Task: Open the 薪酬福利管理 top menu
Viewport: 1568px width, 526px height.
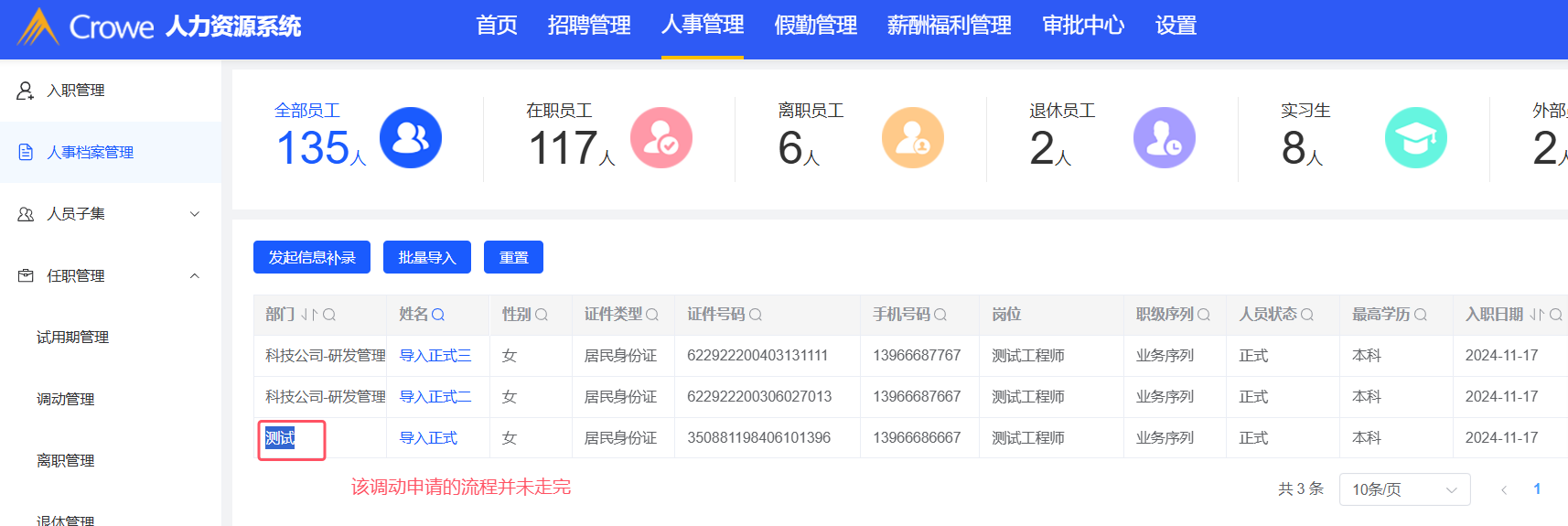Action: 949,26
